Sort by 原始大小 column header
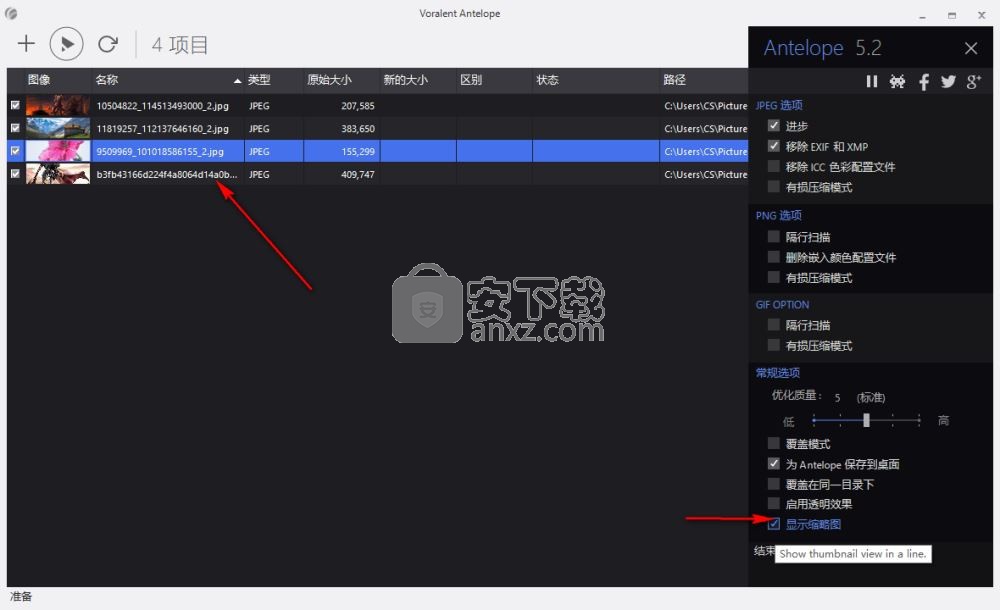The image size is (1000, 610). [x=341, y=80]
